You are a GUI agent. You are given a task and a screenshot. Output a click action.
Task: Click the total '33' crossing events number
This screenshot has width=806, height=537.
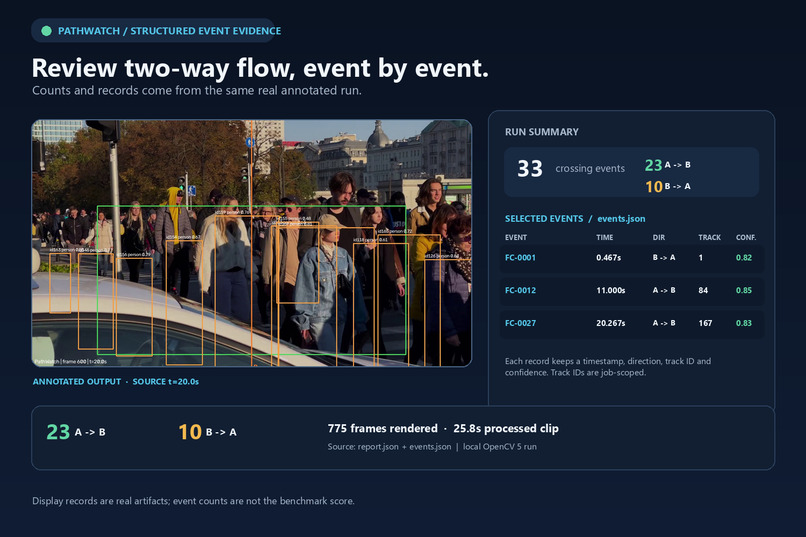[x=530, y=169]
